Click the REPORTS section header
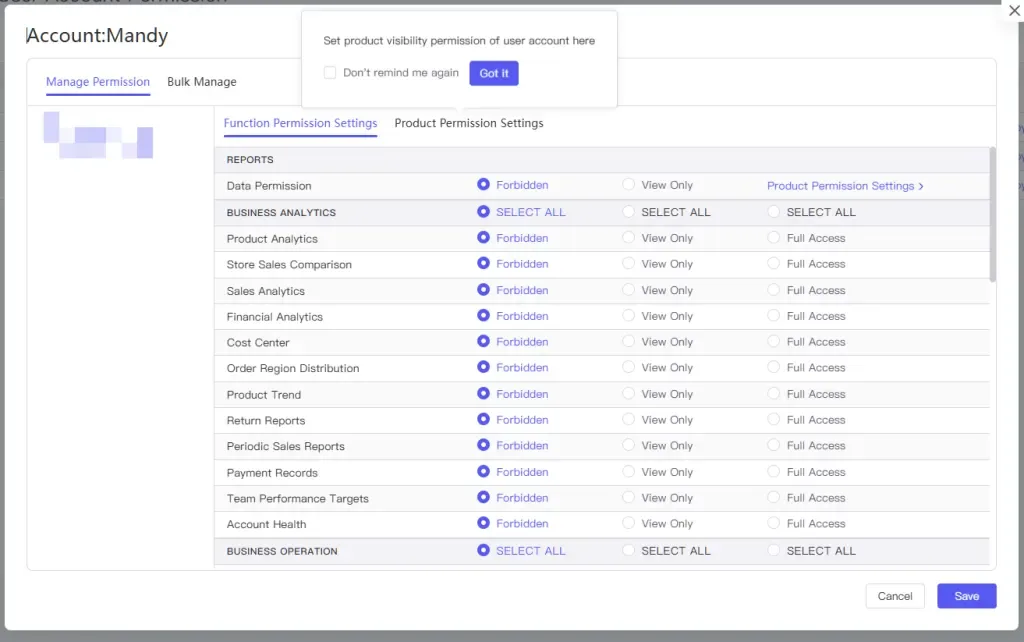 [250, 159]
